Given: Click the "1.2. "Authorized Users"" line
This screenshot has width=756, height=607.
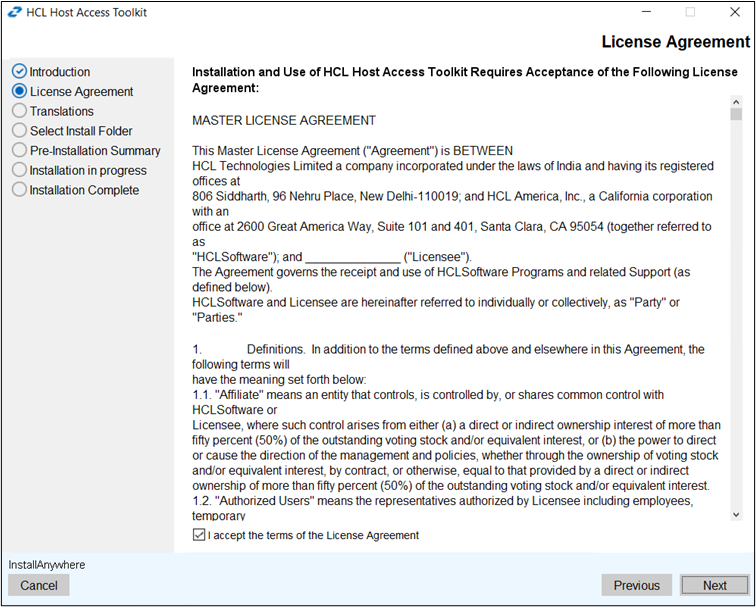Looking at the screenshot, I should coord(443,501).
